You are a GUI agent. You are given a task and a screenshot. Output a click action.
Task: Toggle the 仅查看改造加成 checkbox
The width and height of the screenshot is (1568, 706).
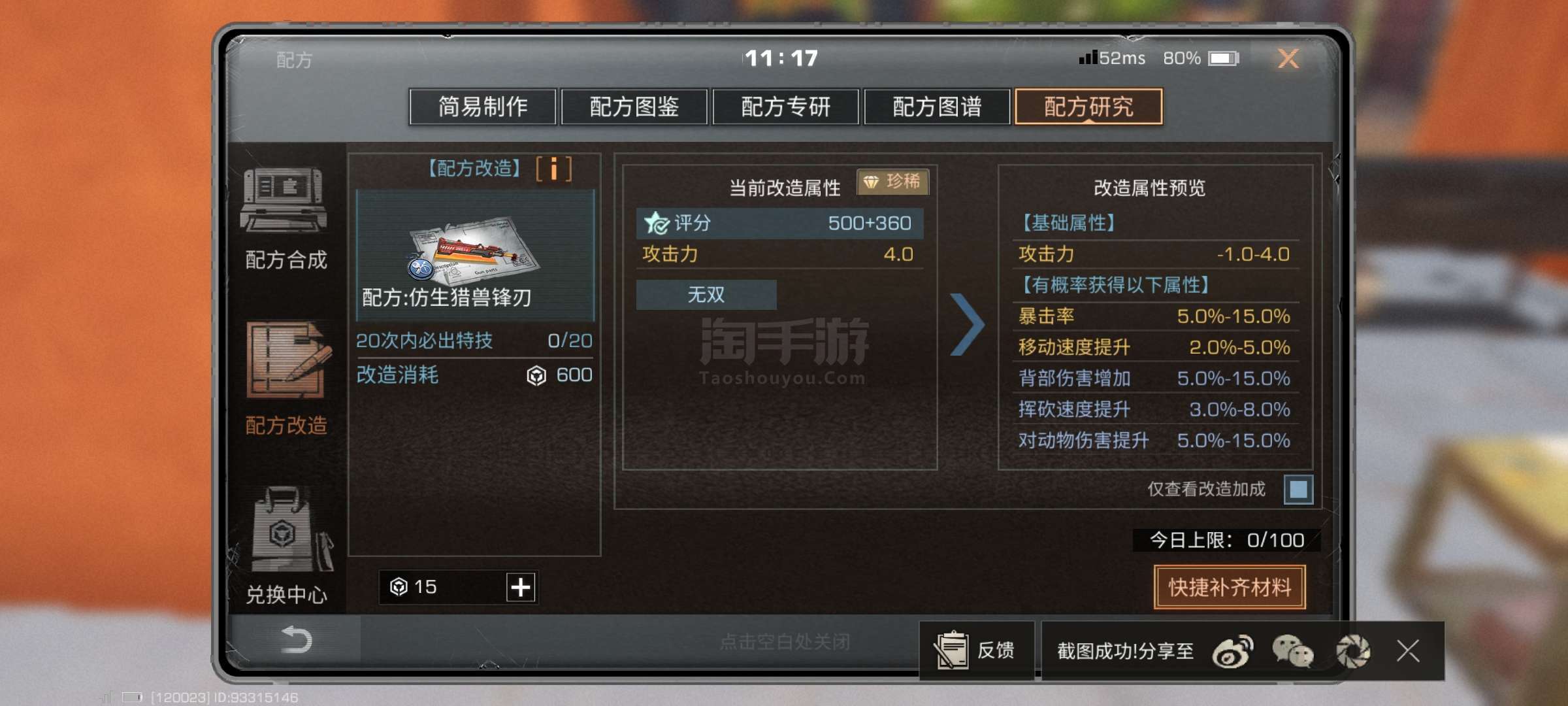(x=1298, y=489)
